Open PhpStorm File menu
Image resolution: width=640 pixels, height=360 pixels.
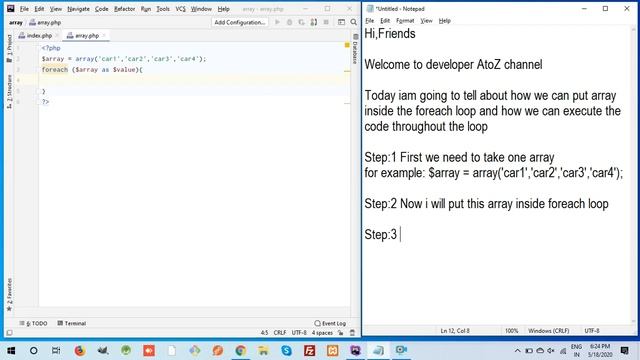pos(24,9)
